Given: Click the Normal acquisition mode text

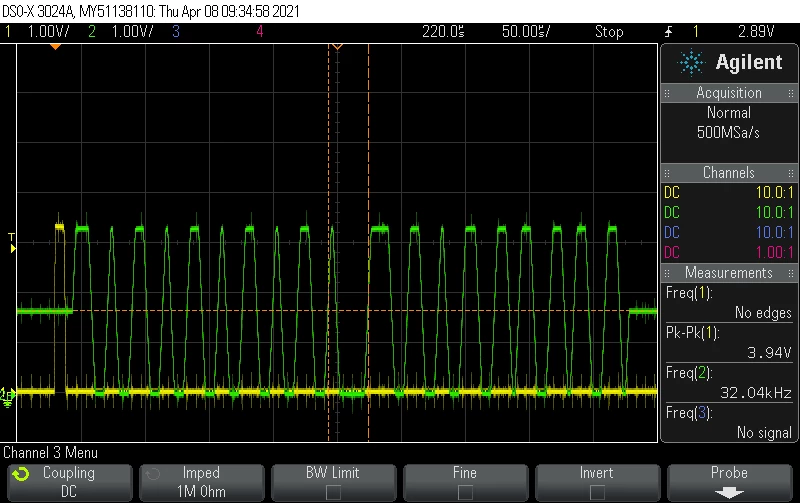Looking at the screenshot, I should click(729, 113).
